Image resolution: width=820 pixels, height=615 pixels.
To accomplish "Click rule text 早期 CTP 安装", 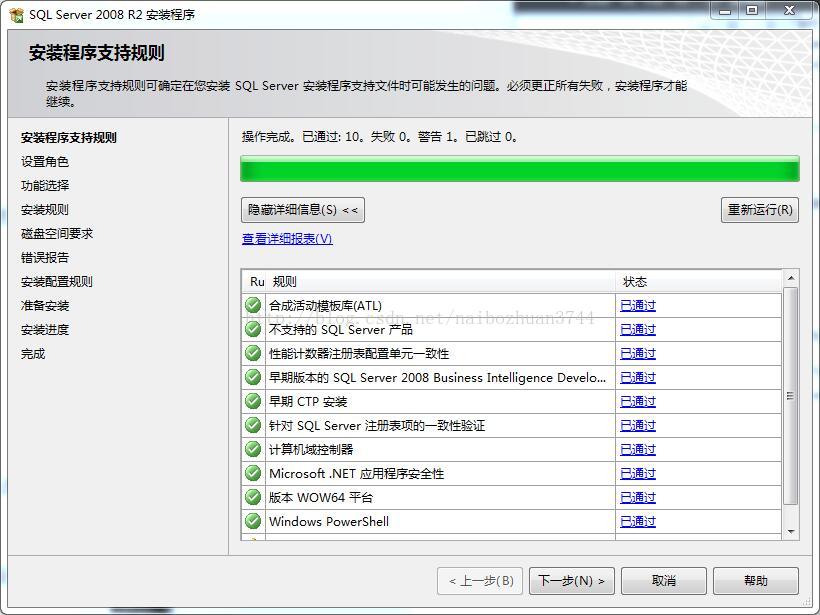I will [x=308, y=402].
